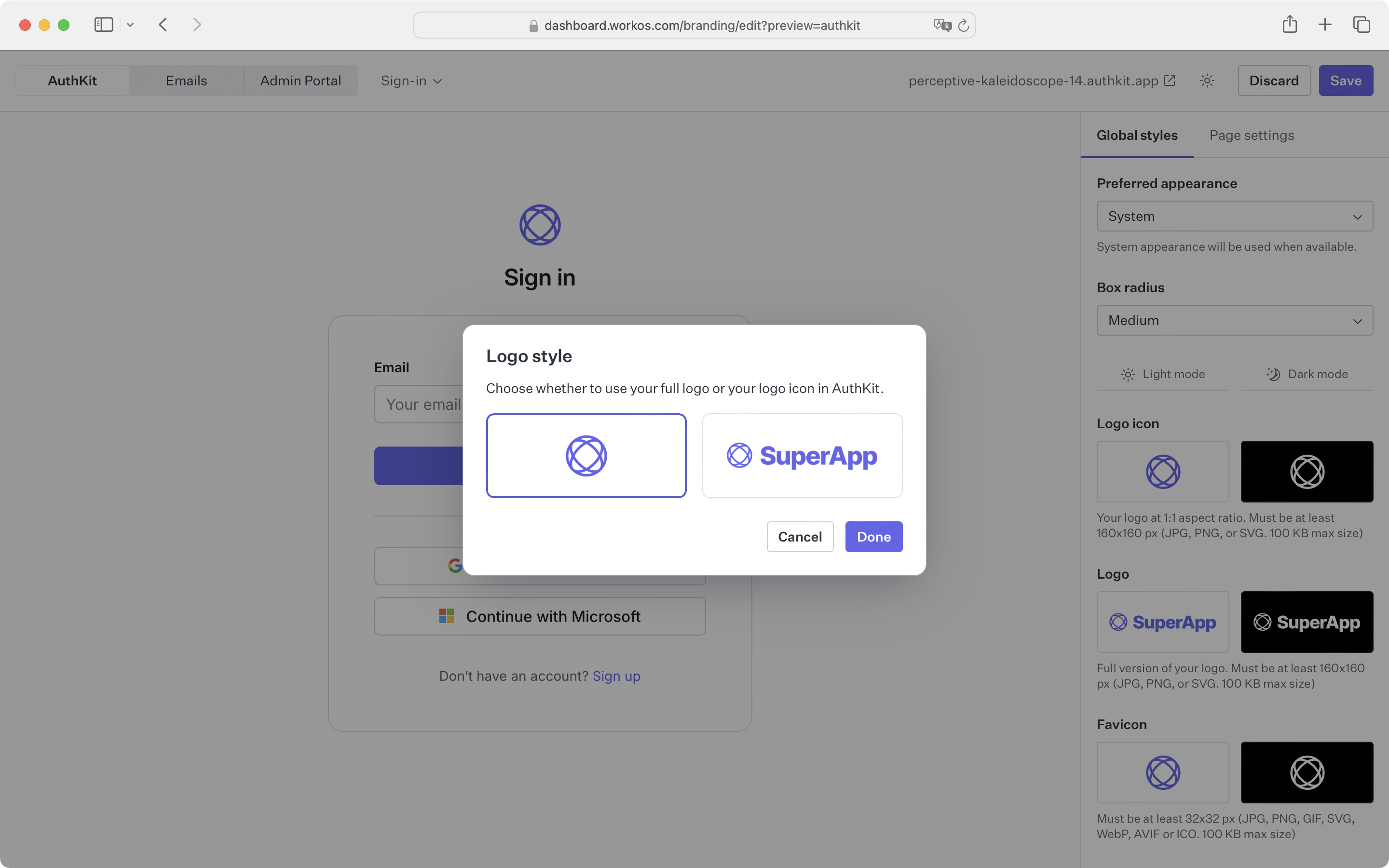Click the Save button
The height and width of the screenshot is (868, 1389).
coord(1346,81)
